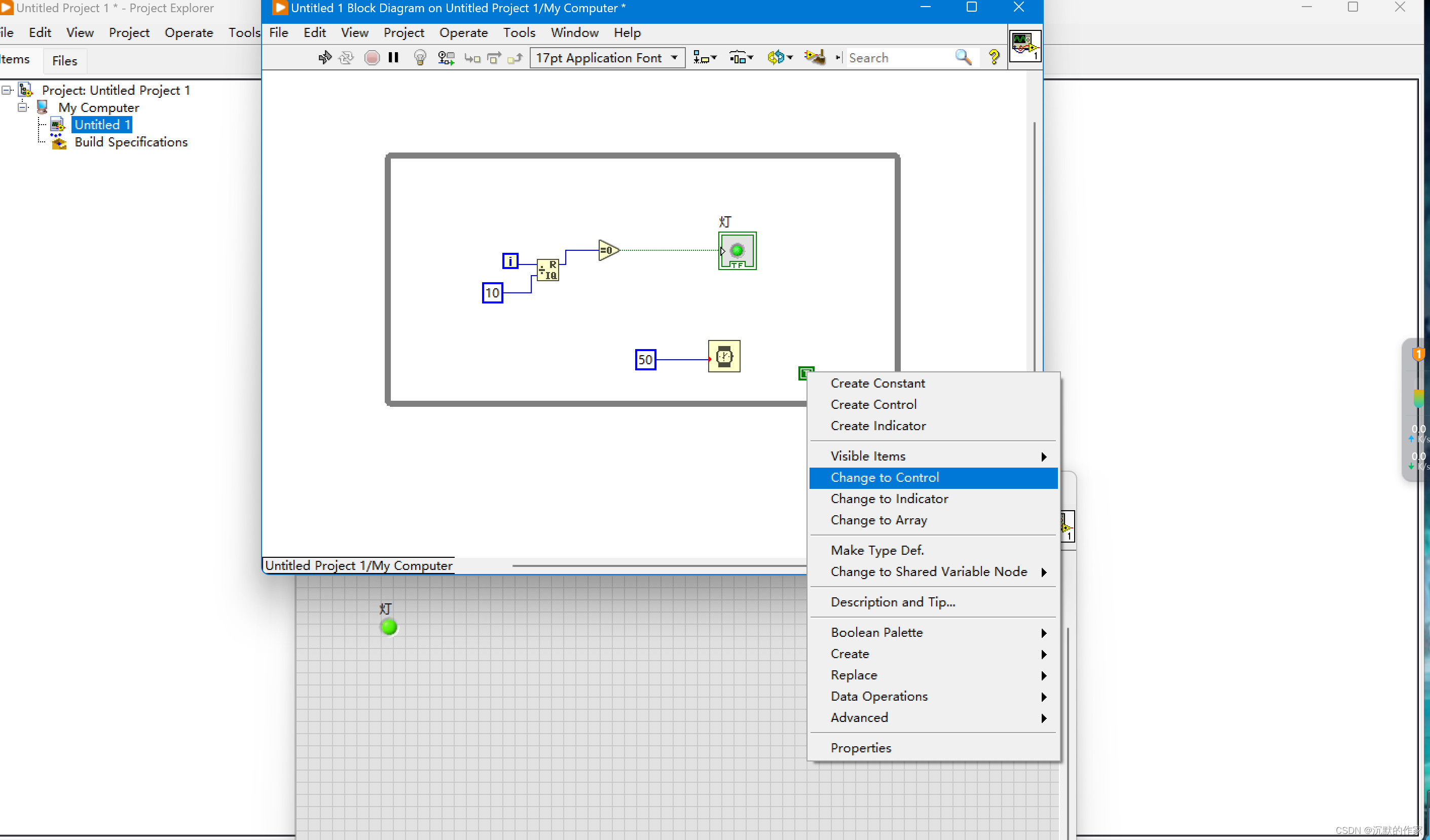
Task: Select the Quotient & Remainder node
Action: [547, 270]
